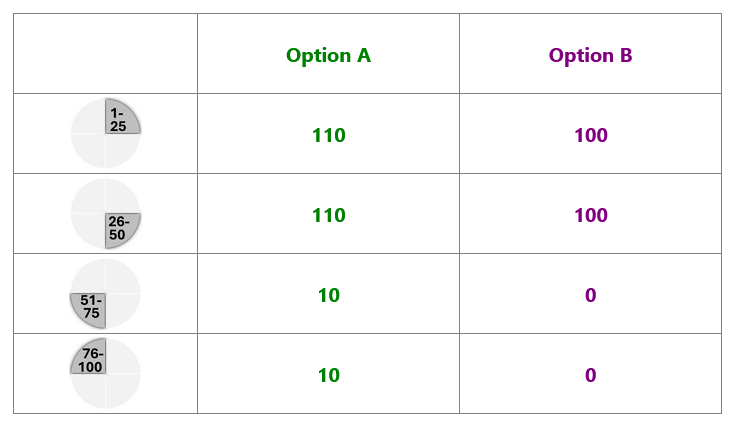Click Option A value 110 in 26-50 row
This screenshot has height=427, width=735.
329,215
